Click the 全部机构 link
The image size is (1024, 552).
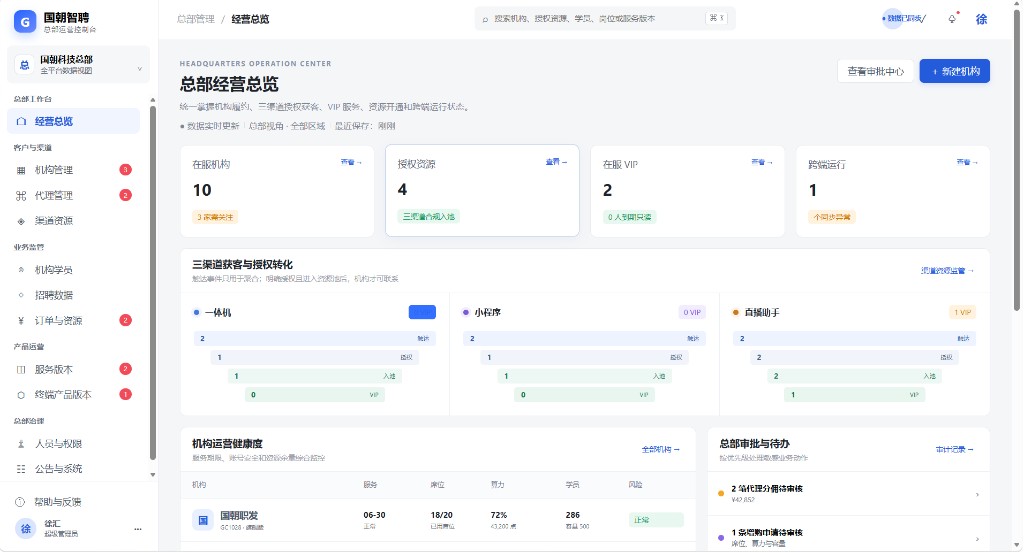(661, 449)
